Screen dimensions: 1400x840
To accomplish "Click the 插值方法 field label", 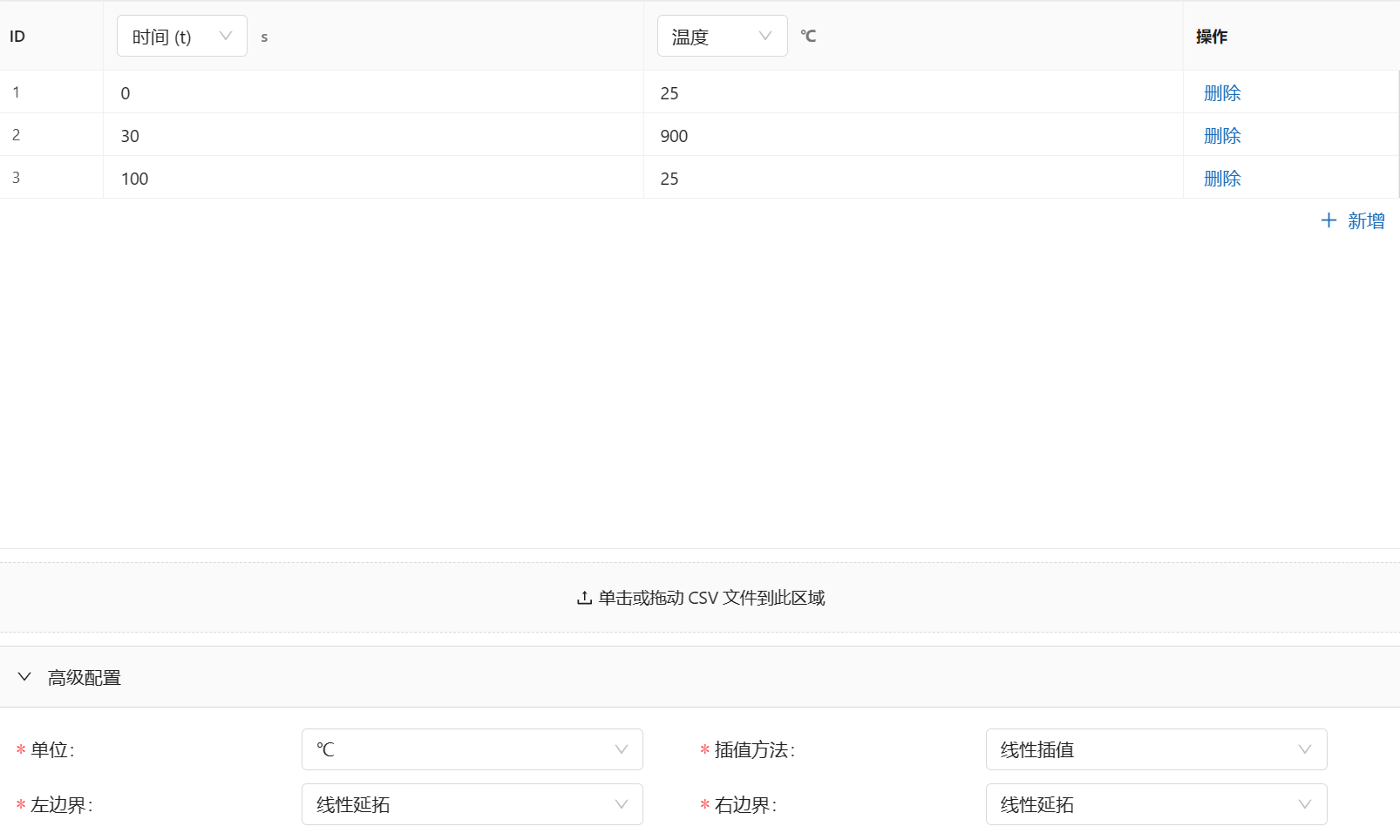I will click(x=754, y=749).
